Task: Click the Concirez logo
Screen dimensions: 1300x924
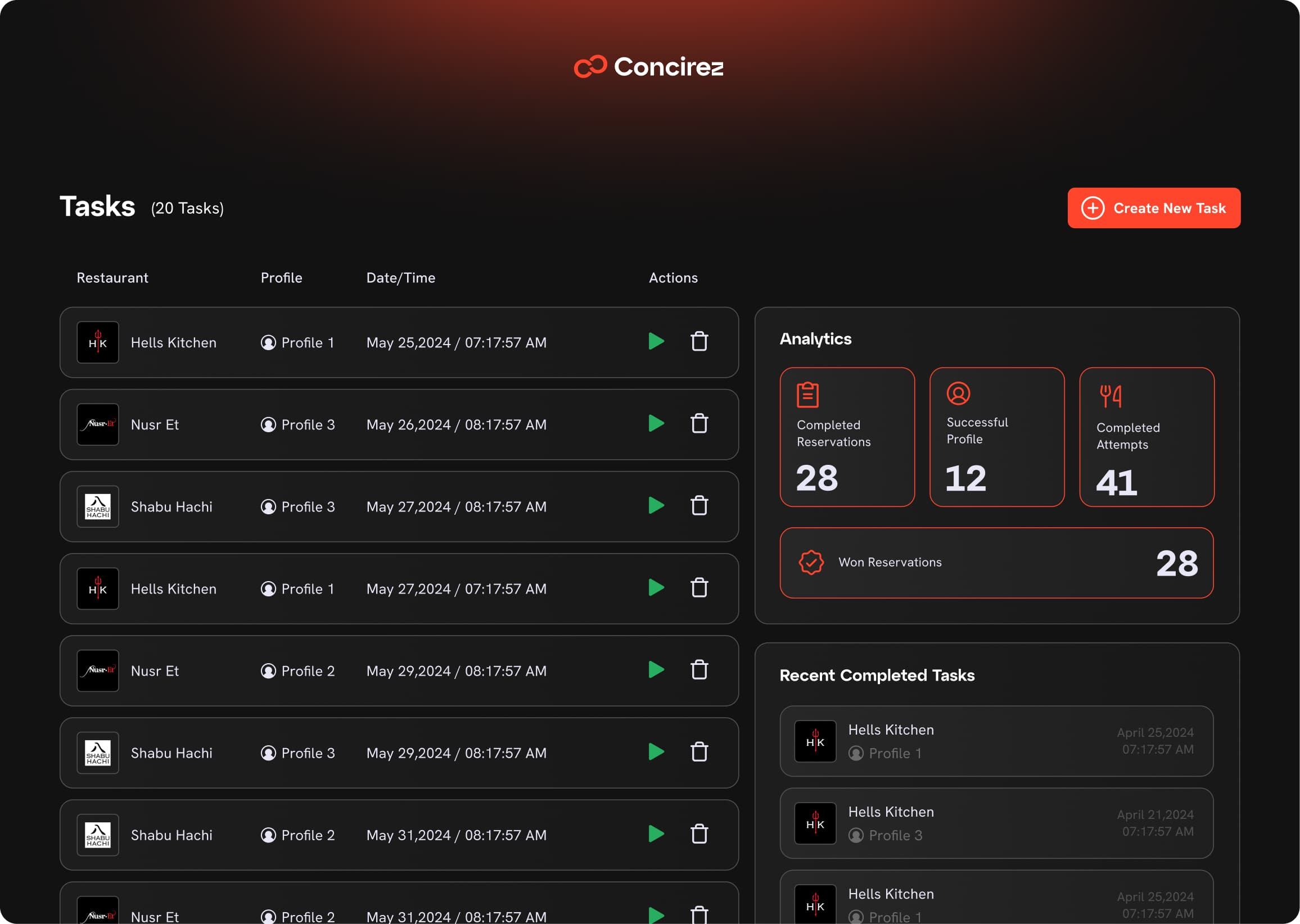Action: pos(649,66)
